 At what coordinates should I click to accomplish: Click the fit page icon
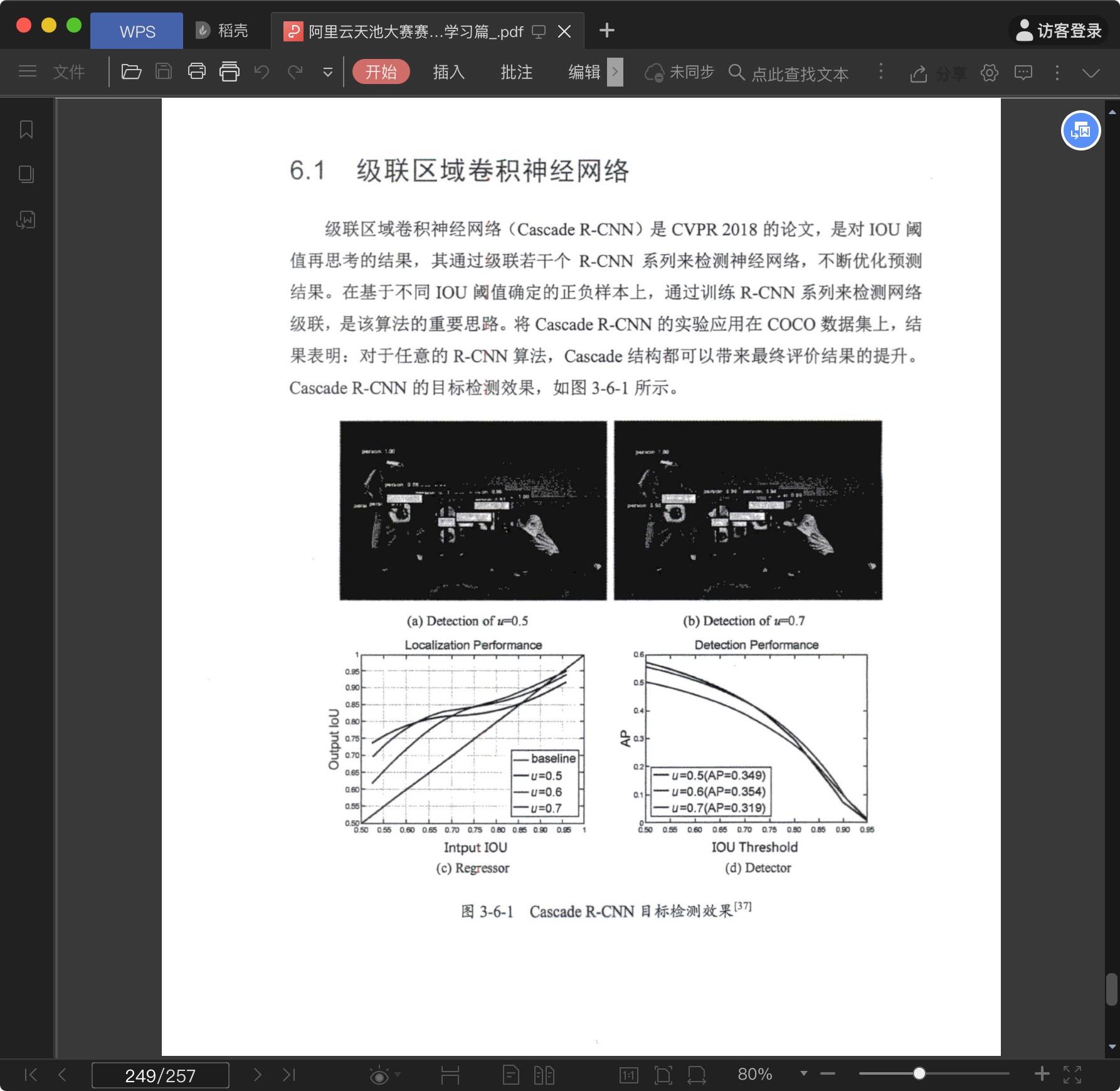click(x=663, y=1075)
